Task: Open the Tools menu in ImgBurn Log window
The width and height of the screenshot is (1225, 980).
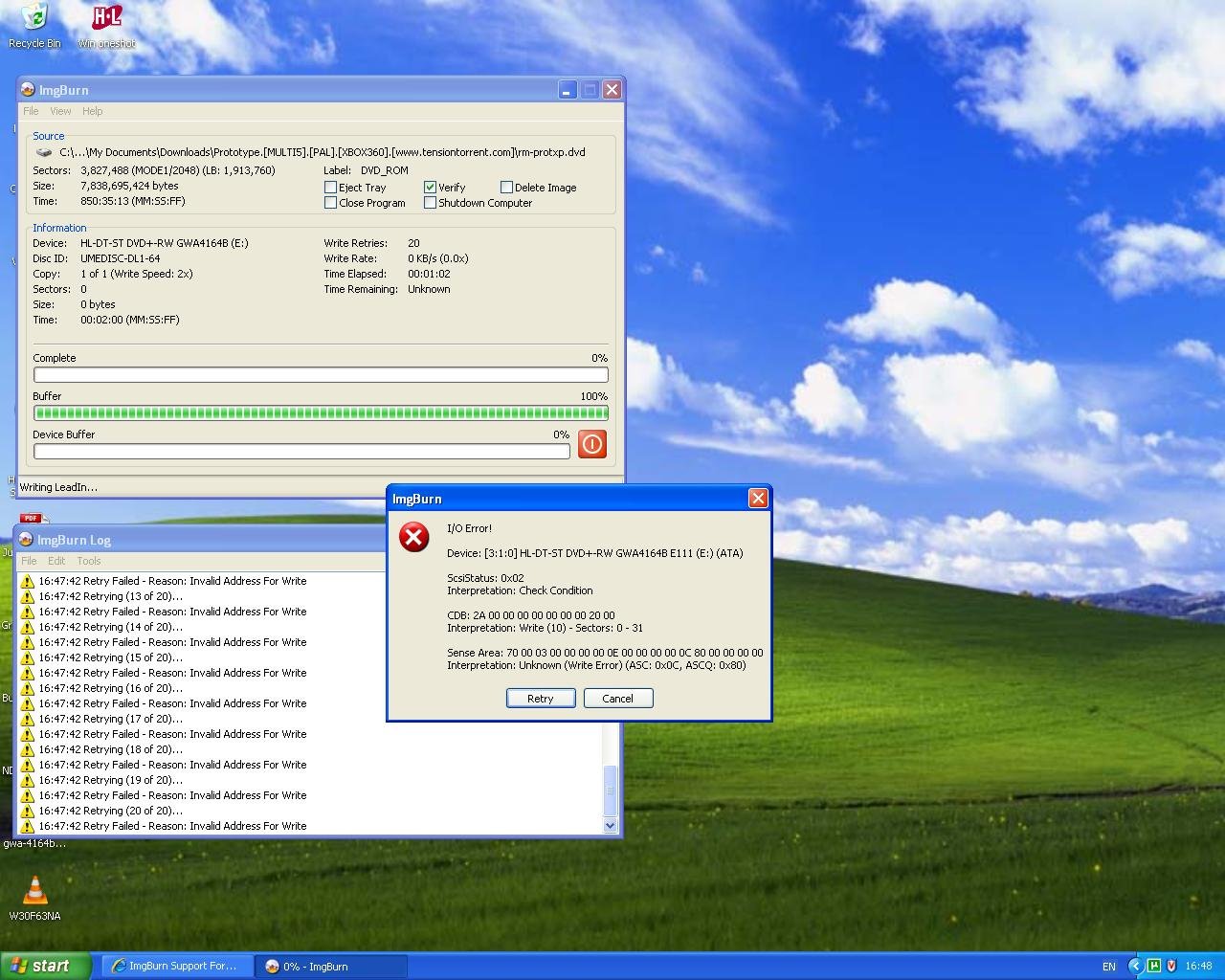Action: point(88,561)
